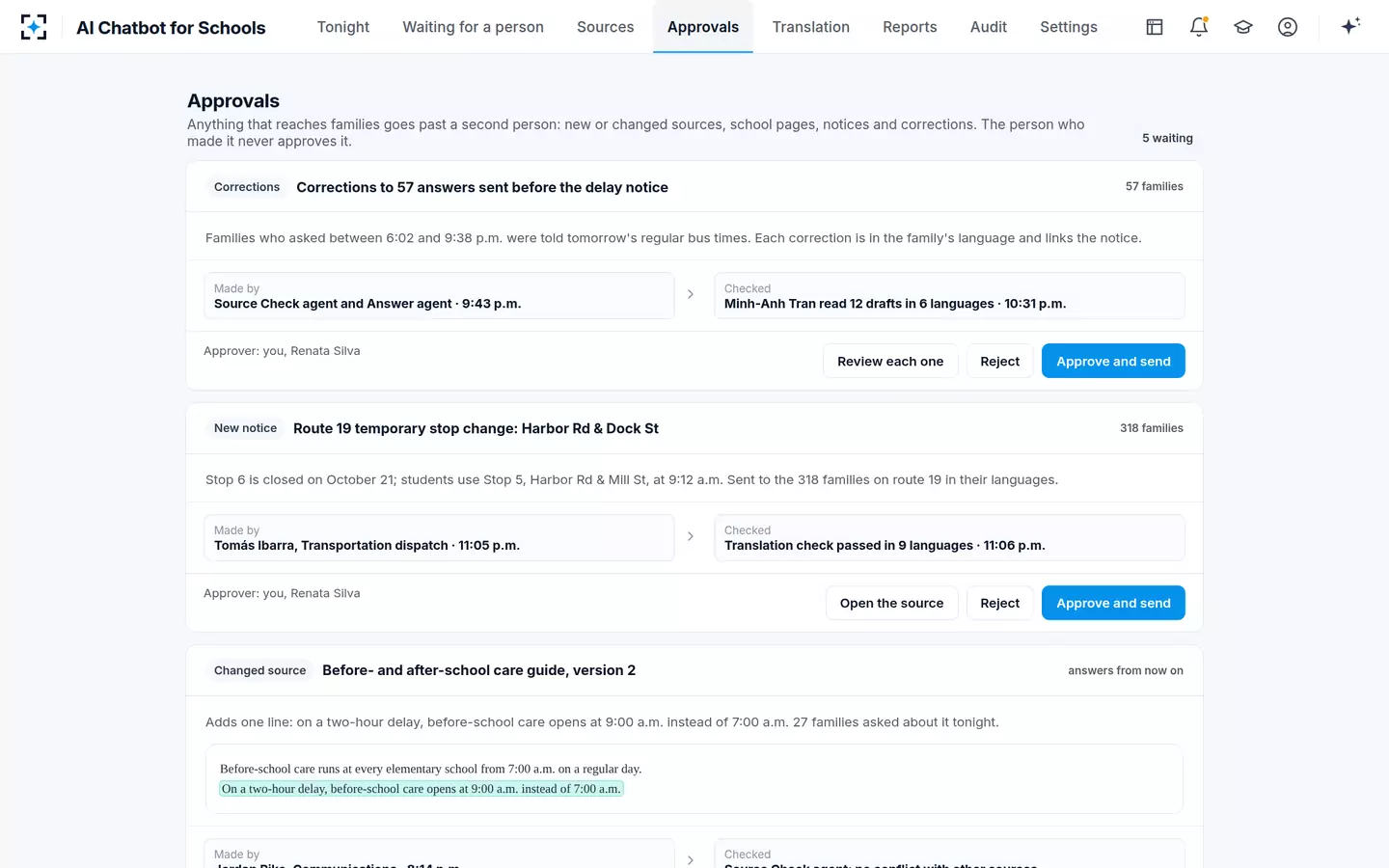Approve and send Route 19 notice
This screenshot has width=1389, height=868.
(1113, 603)
